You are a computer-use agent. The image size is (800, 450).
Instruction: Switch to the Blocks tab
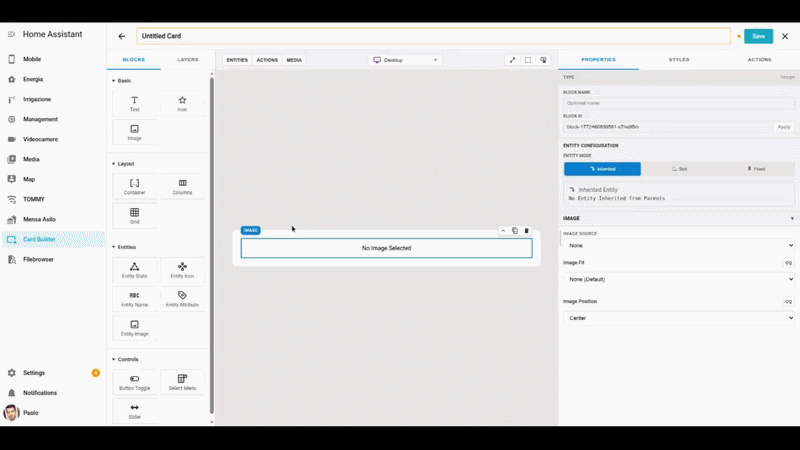134,60
